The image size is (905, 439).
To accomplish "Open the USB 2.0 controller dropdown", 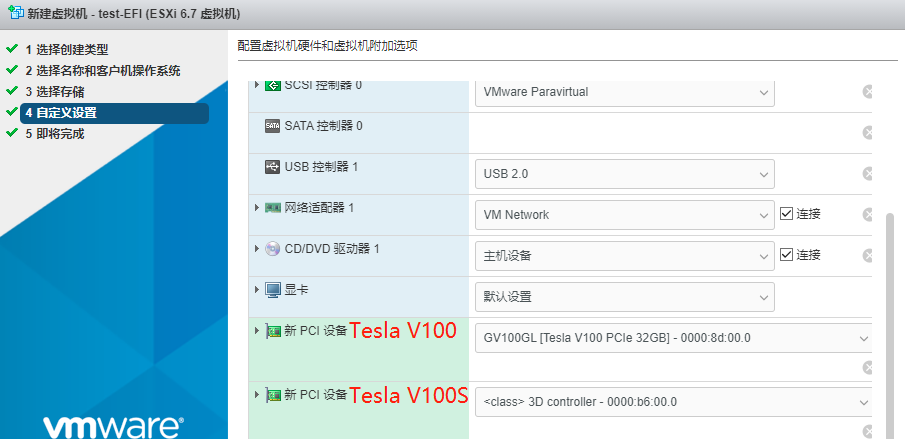I will (624, 174).
